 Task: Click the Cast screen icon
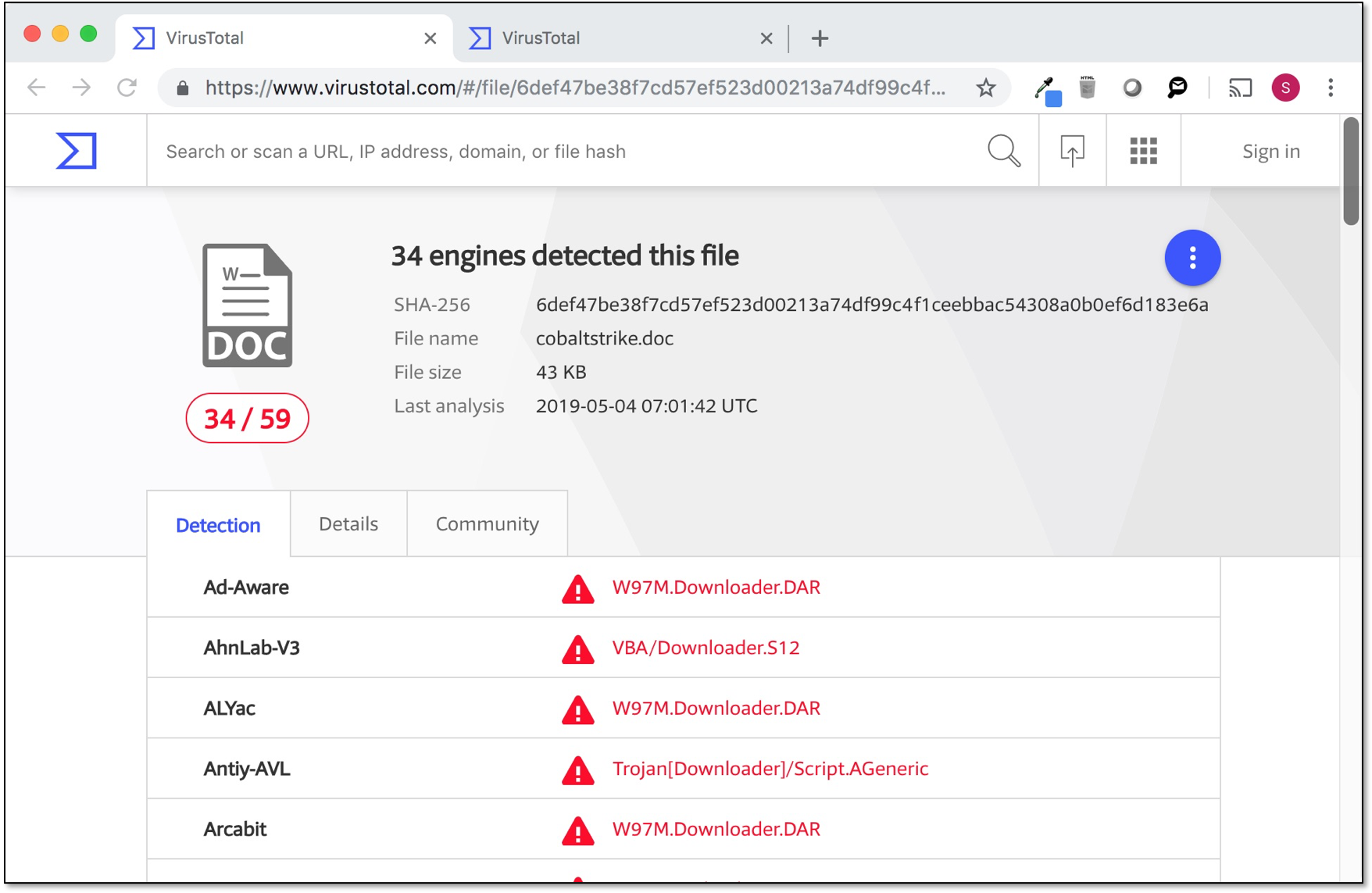tap(1240, 88)
